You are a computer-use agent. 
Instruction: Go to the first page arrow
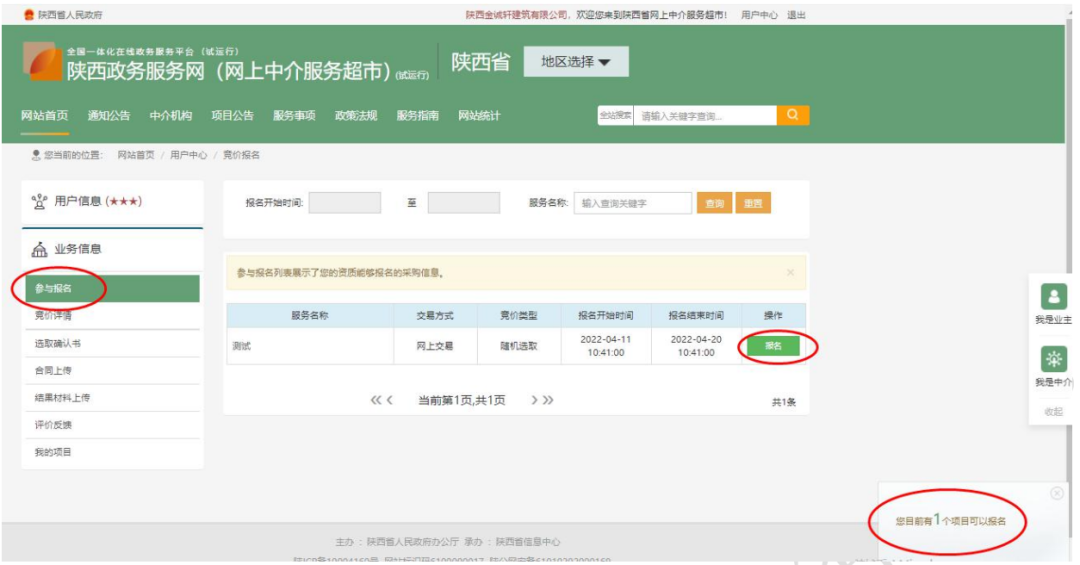click(375, 400)
